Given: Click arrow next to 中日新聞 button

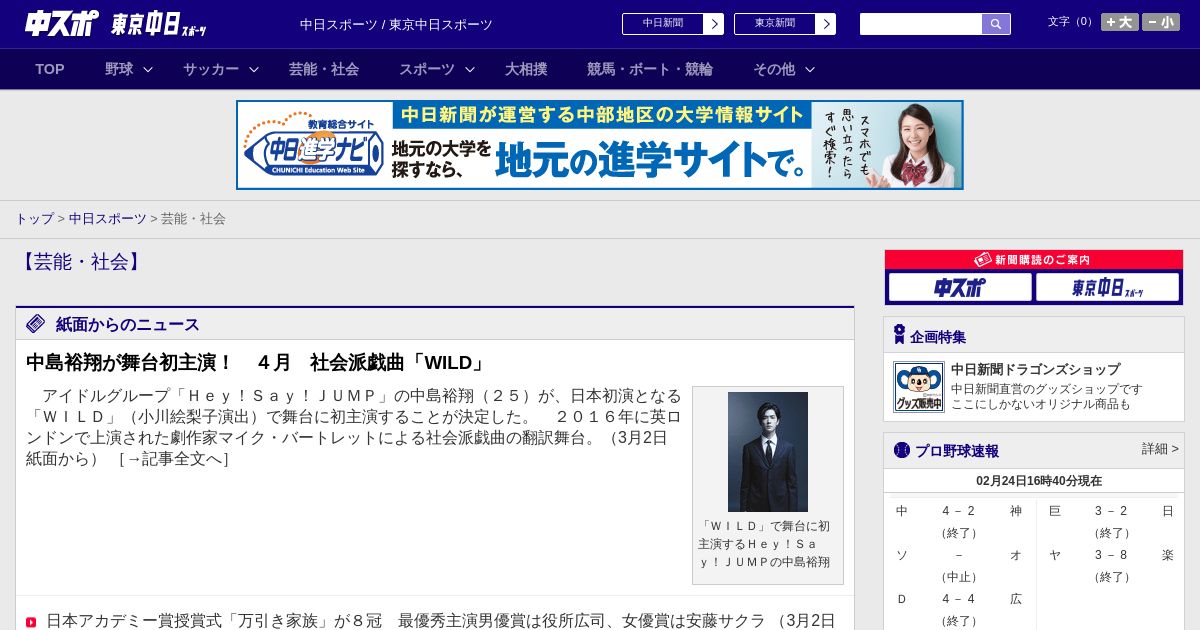Looking at the screenshot, I should 714,24.
